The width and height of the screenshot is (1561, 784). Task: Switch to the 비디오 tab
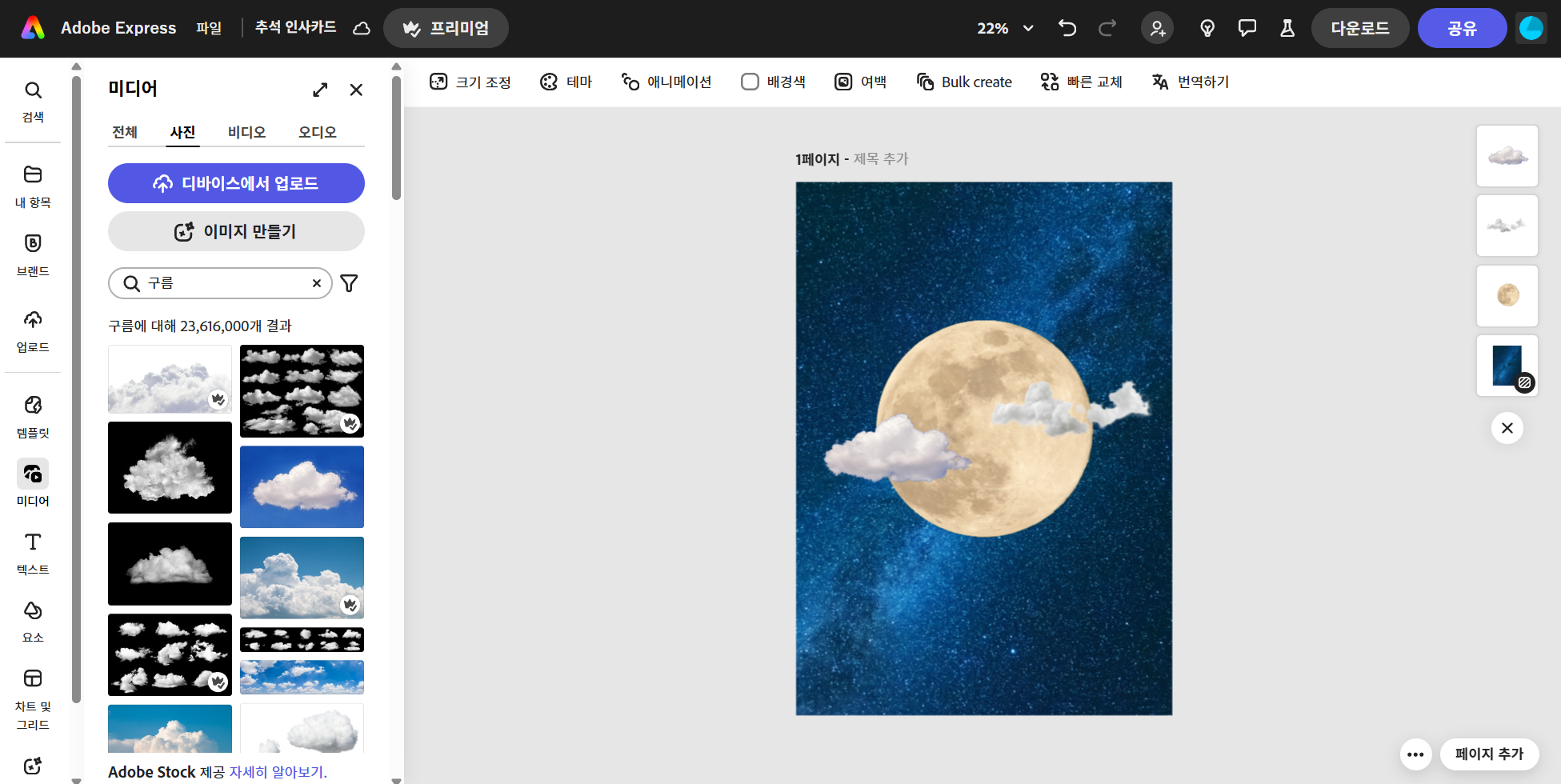point(246,132)
